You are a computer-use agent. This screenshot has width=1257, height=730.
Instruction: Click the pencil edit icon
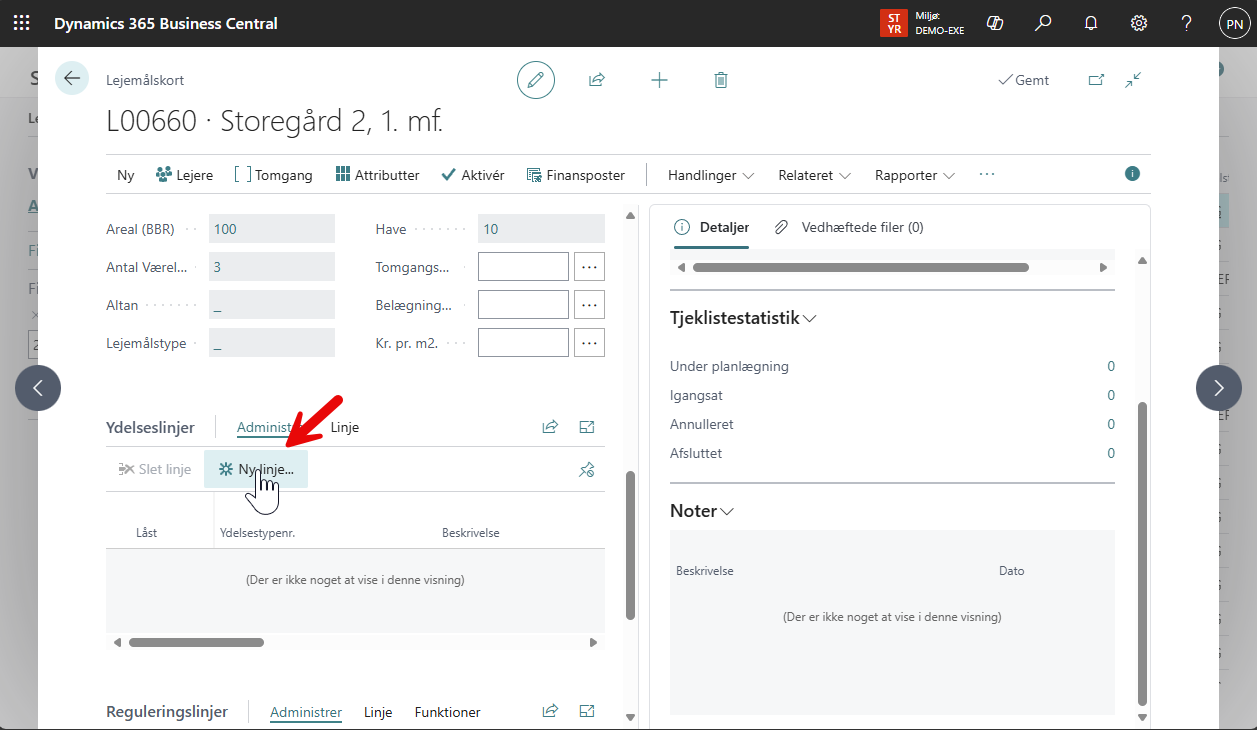535,80
